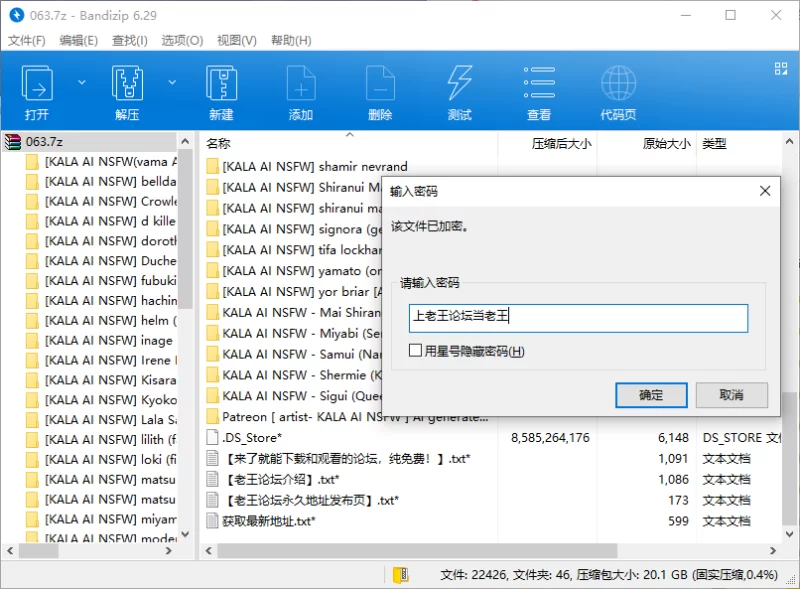800x589 pixels.
Task: Click the text file icon beside 【老王论坛介绍】.txt*
Action: click(212, 479)
